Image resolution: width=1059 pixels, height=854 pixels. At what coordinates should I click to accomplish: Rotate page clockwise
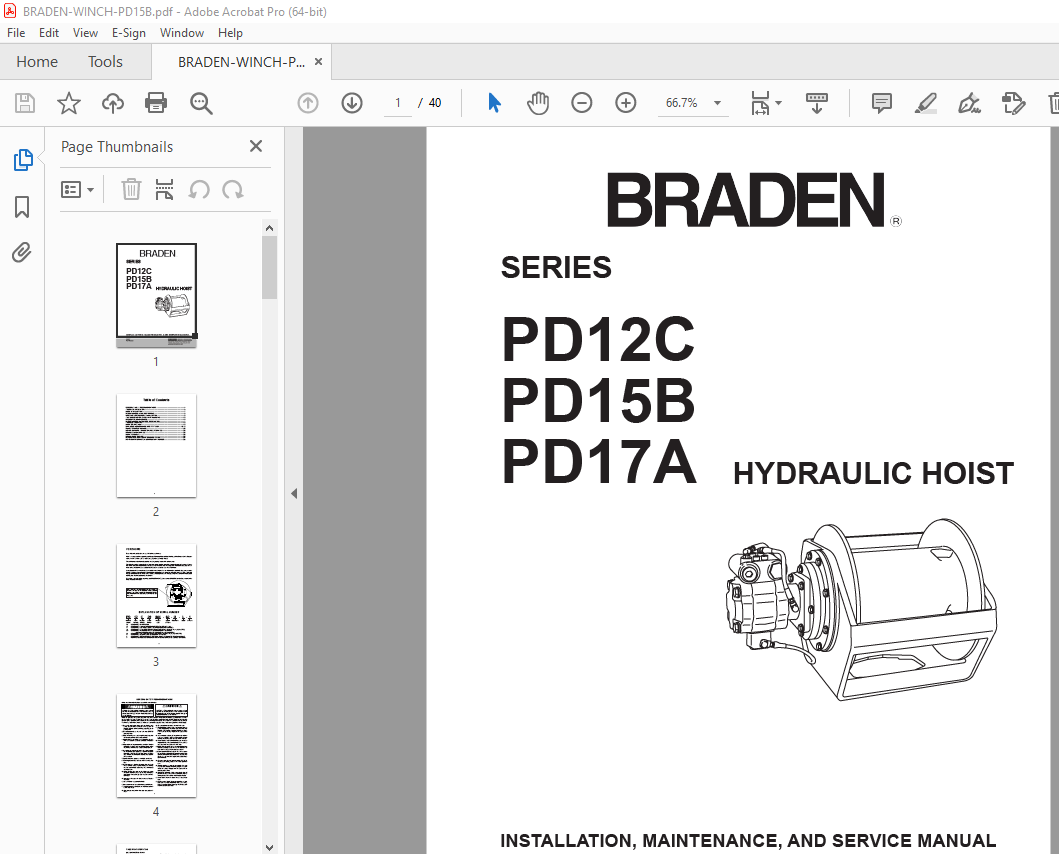pyautogui.click(x=233, y=190)
